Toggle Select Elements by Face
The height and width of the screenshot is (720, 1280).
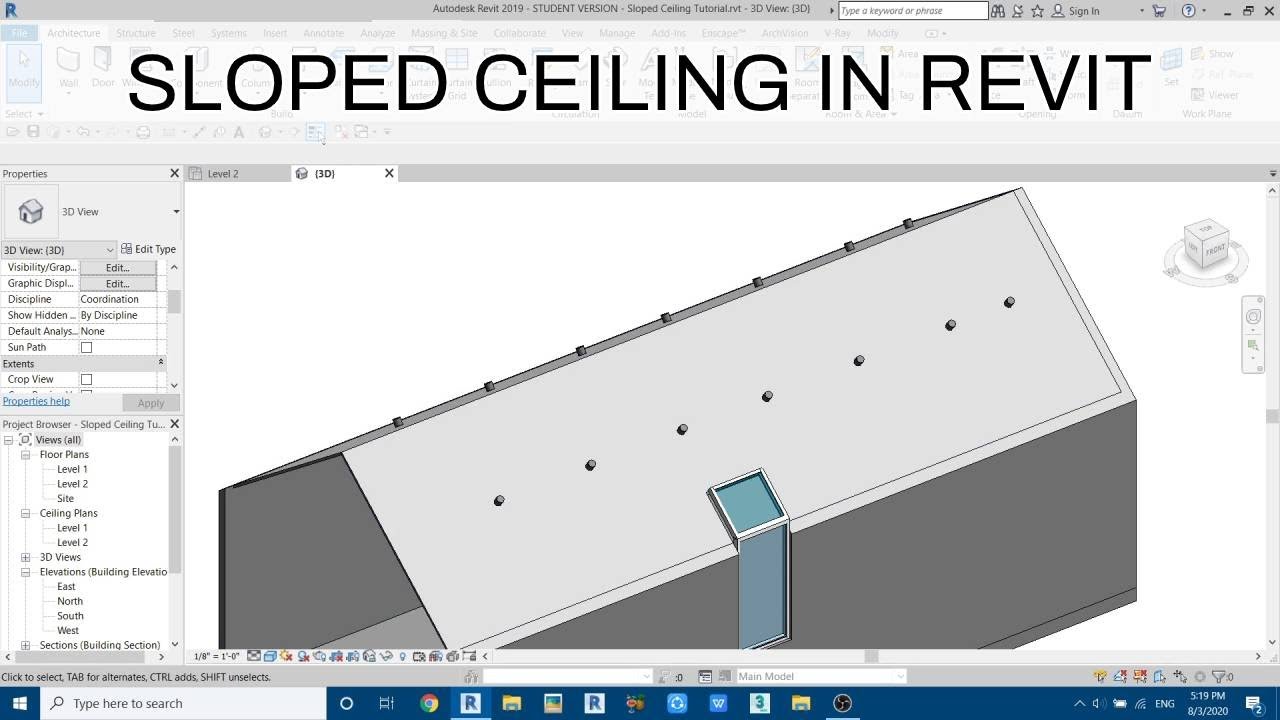tap(1160, 677)
